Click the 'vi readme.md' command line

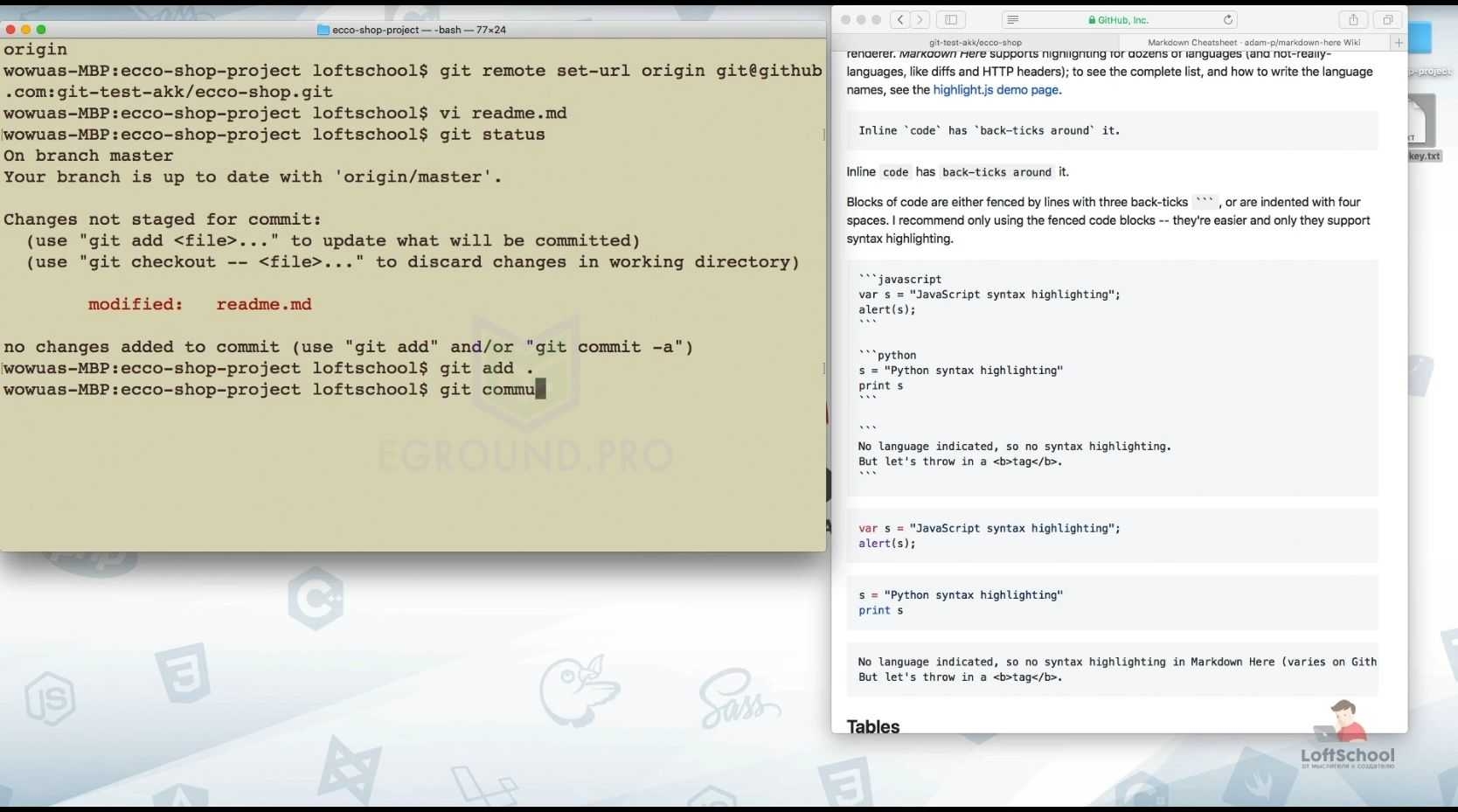(285, 114)
